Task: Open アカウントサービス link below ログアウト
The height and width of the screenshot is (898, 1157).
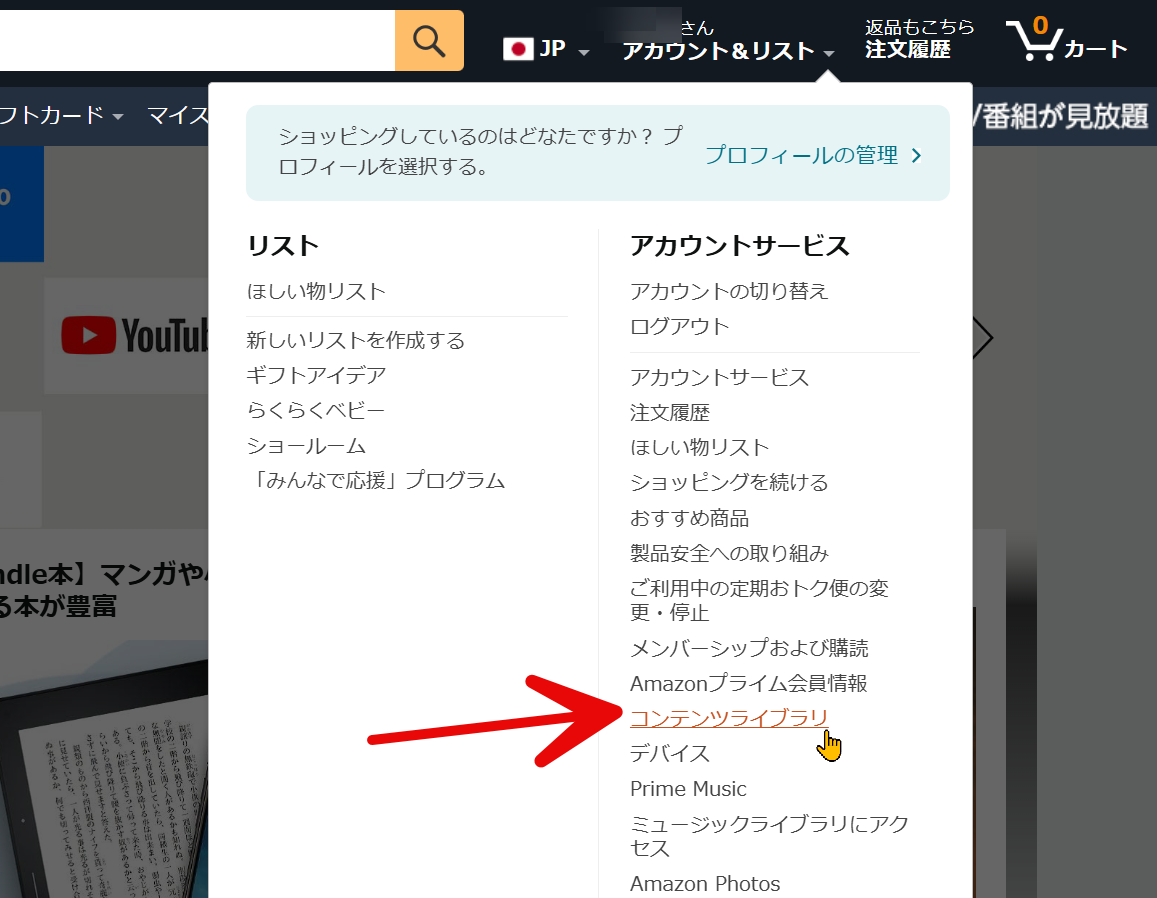Action: (x=719, y=377)
